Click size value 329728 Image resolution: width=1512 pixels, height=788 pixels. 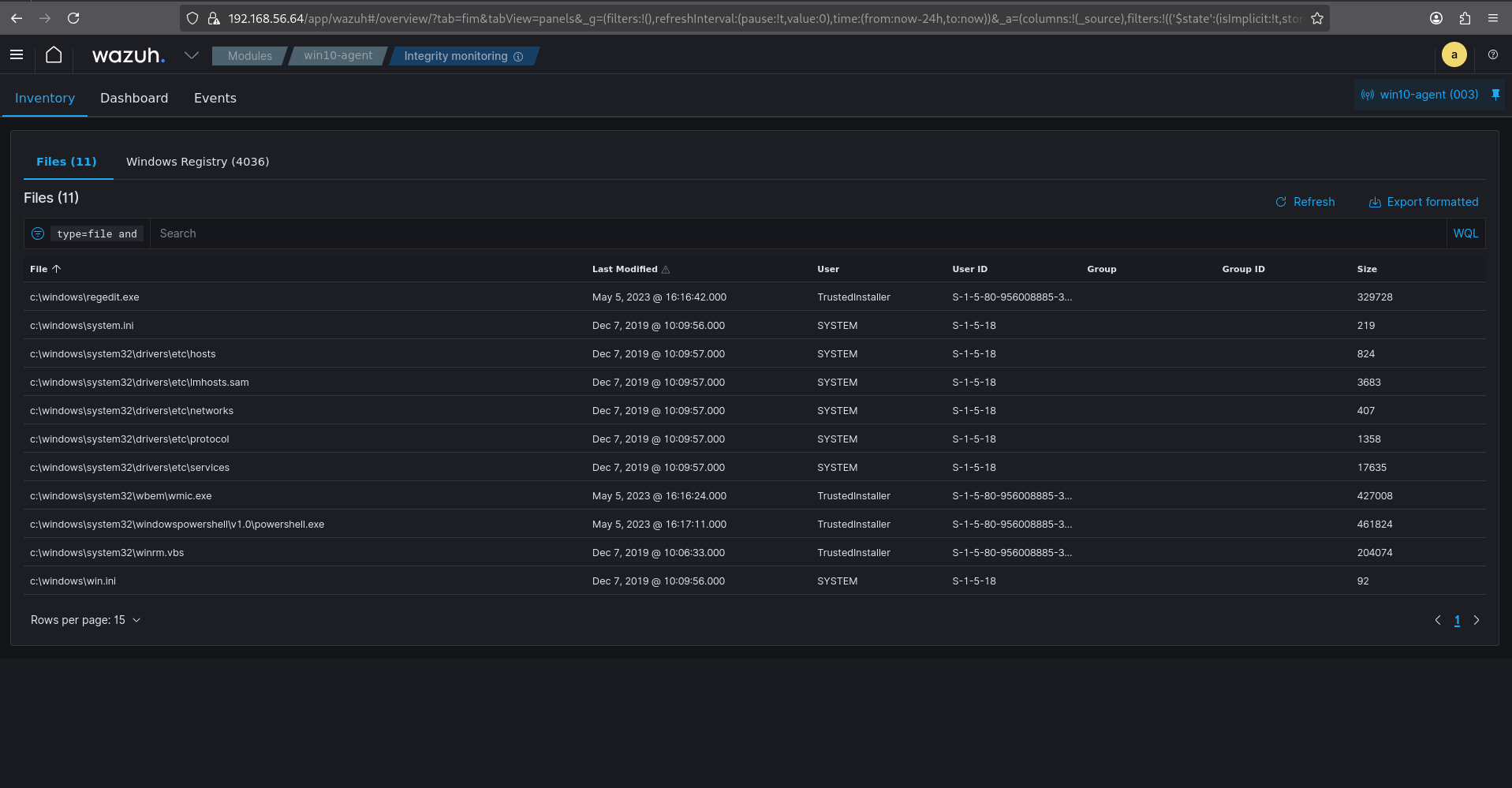[1375, 297]
